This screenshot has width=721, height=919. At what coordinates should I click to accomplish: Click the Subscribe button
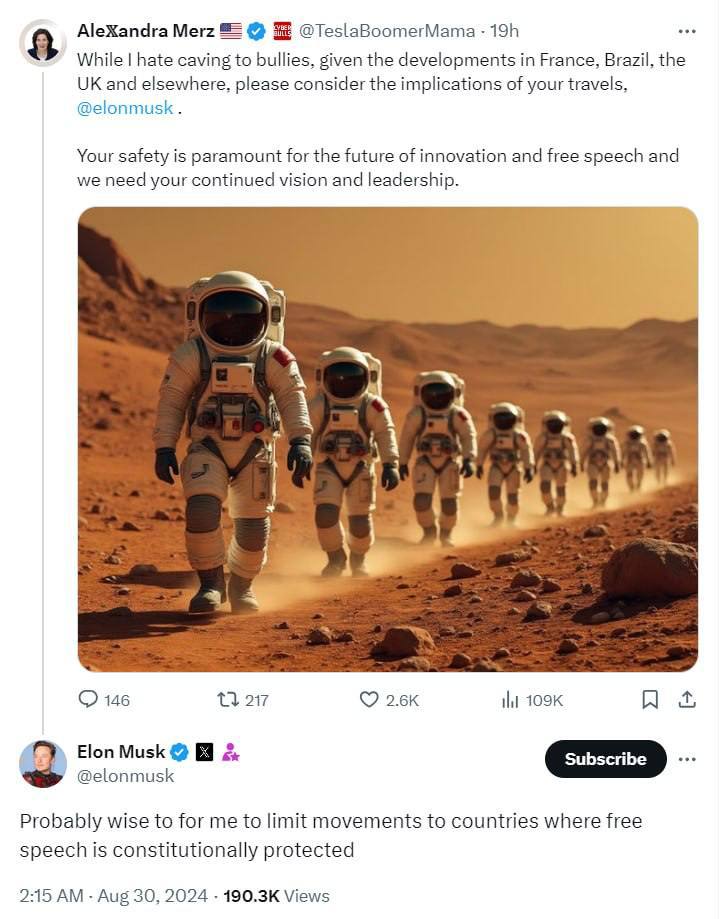(605, 759)
